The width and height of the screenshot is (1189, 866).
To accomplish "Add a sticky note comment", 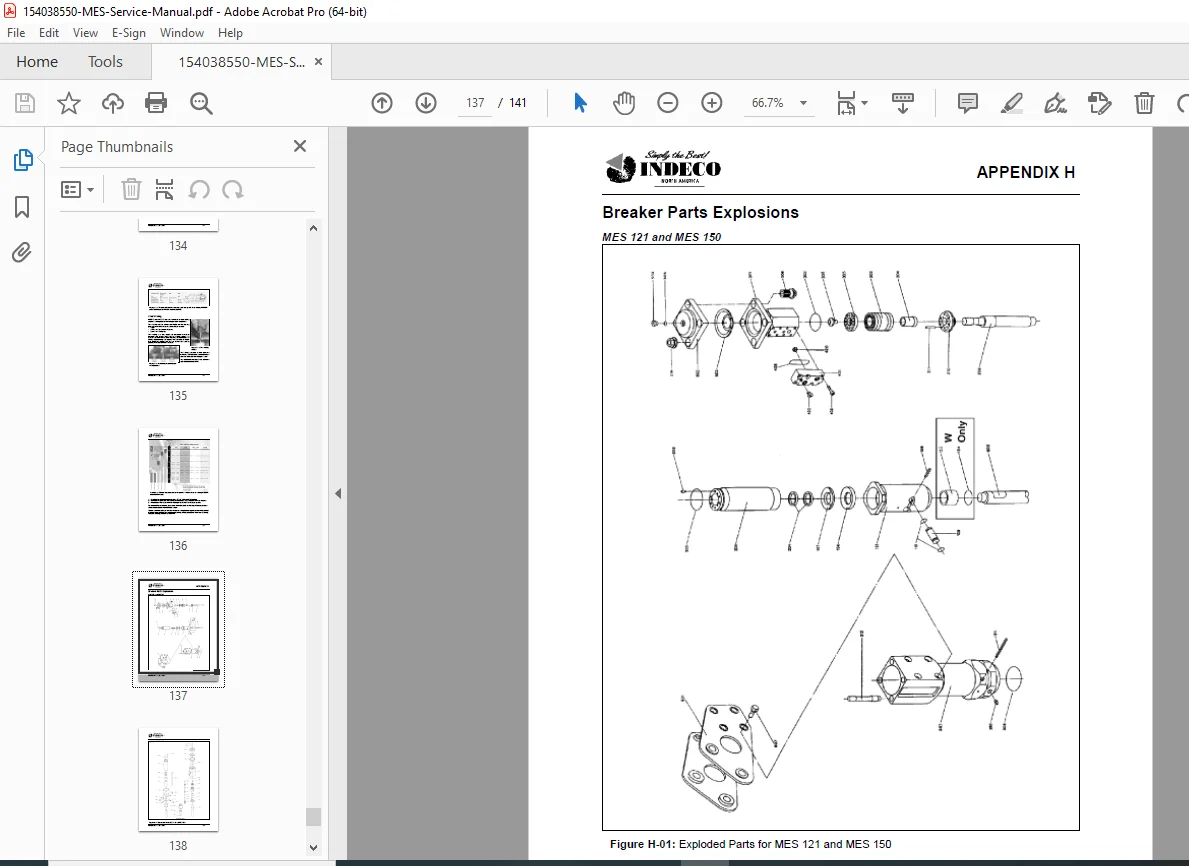I will pos(968,103).
